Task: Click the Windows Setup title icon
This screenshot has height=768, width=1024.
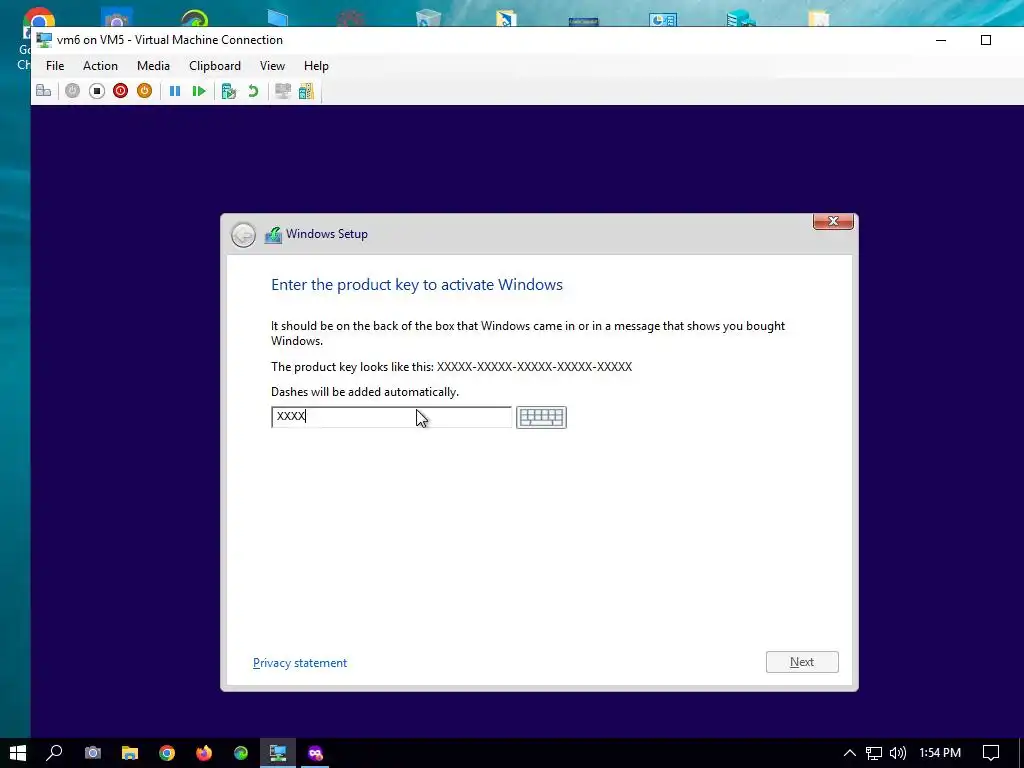Action: point(273,234)
